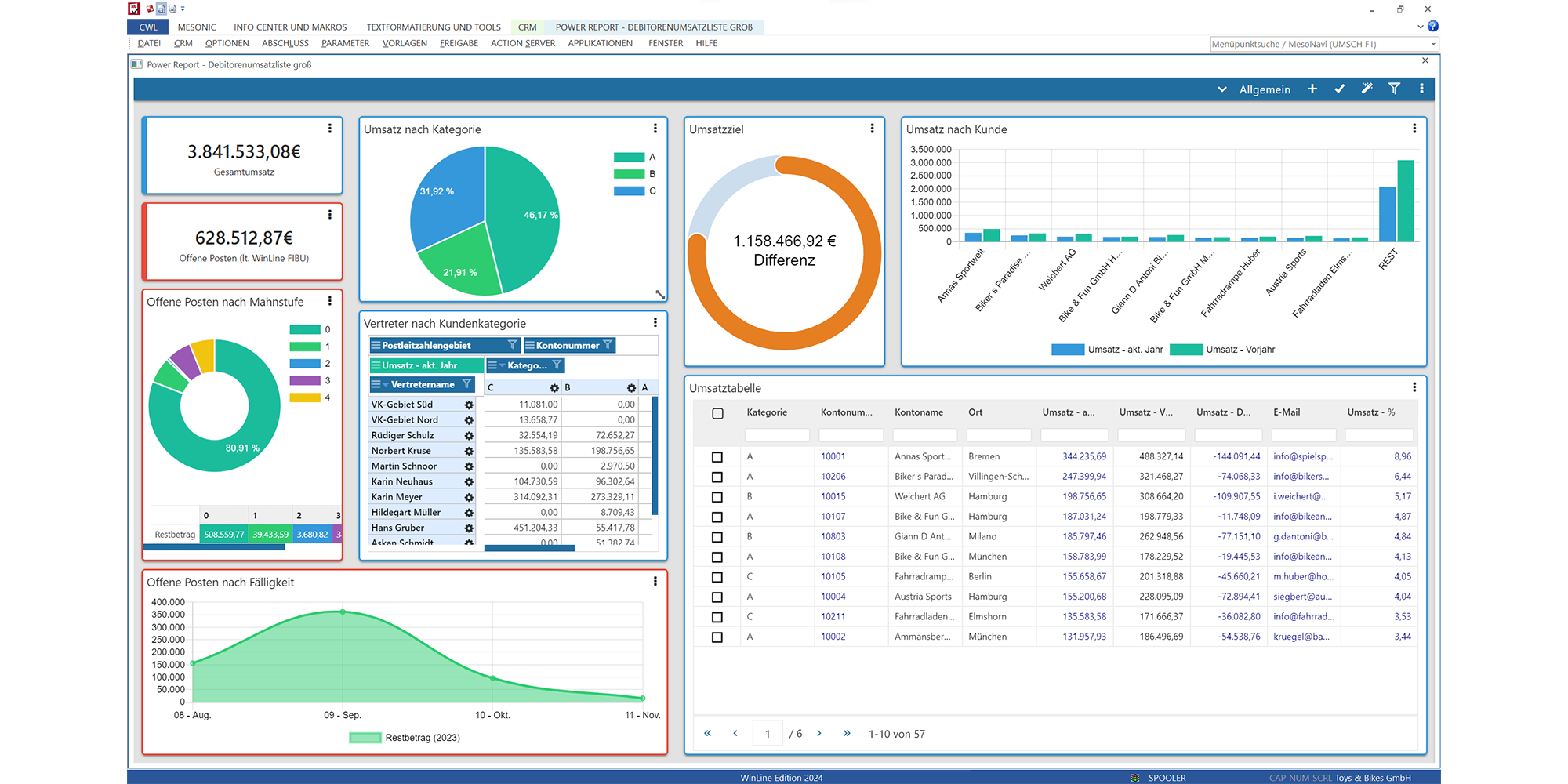Open Offene Posten nach Mahnstufe widget menu
This screenshot has height=784, width=1568.
(x=330, y=301)
